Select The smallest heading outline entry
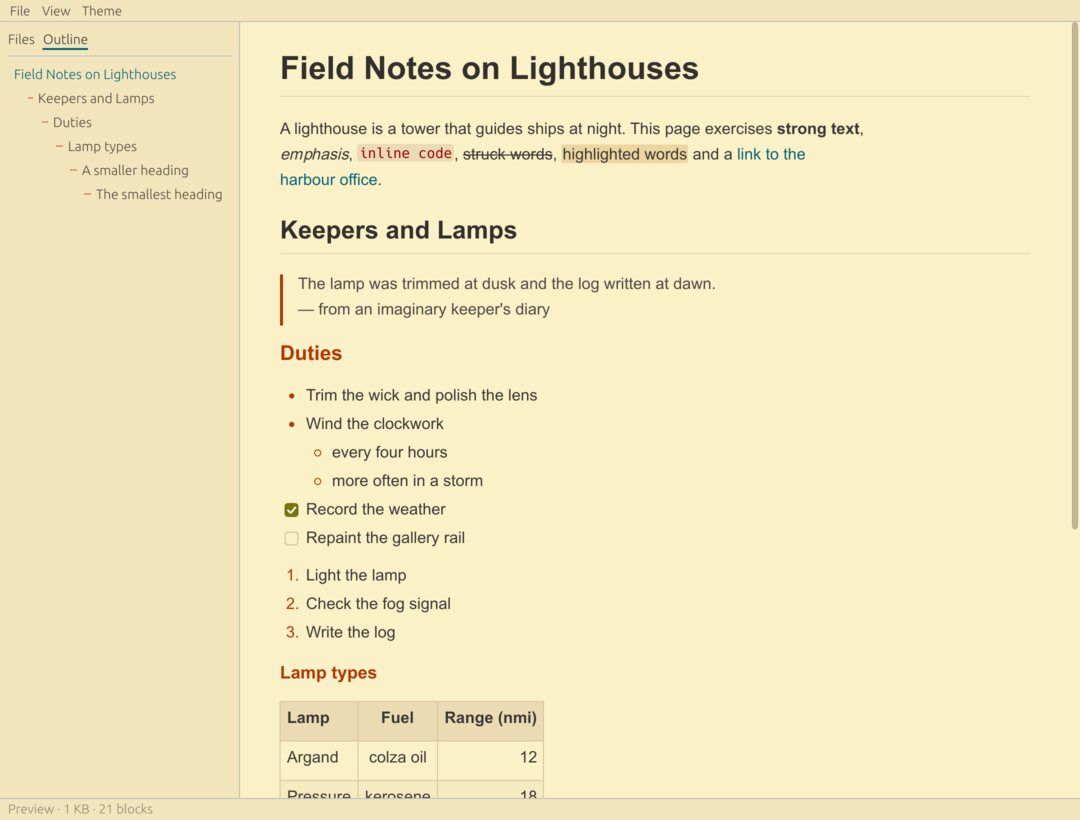1080x820 pixels. (x=159, y=194)
